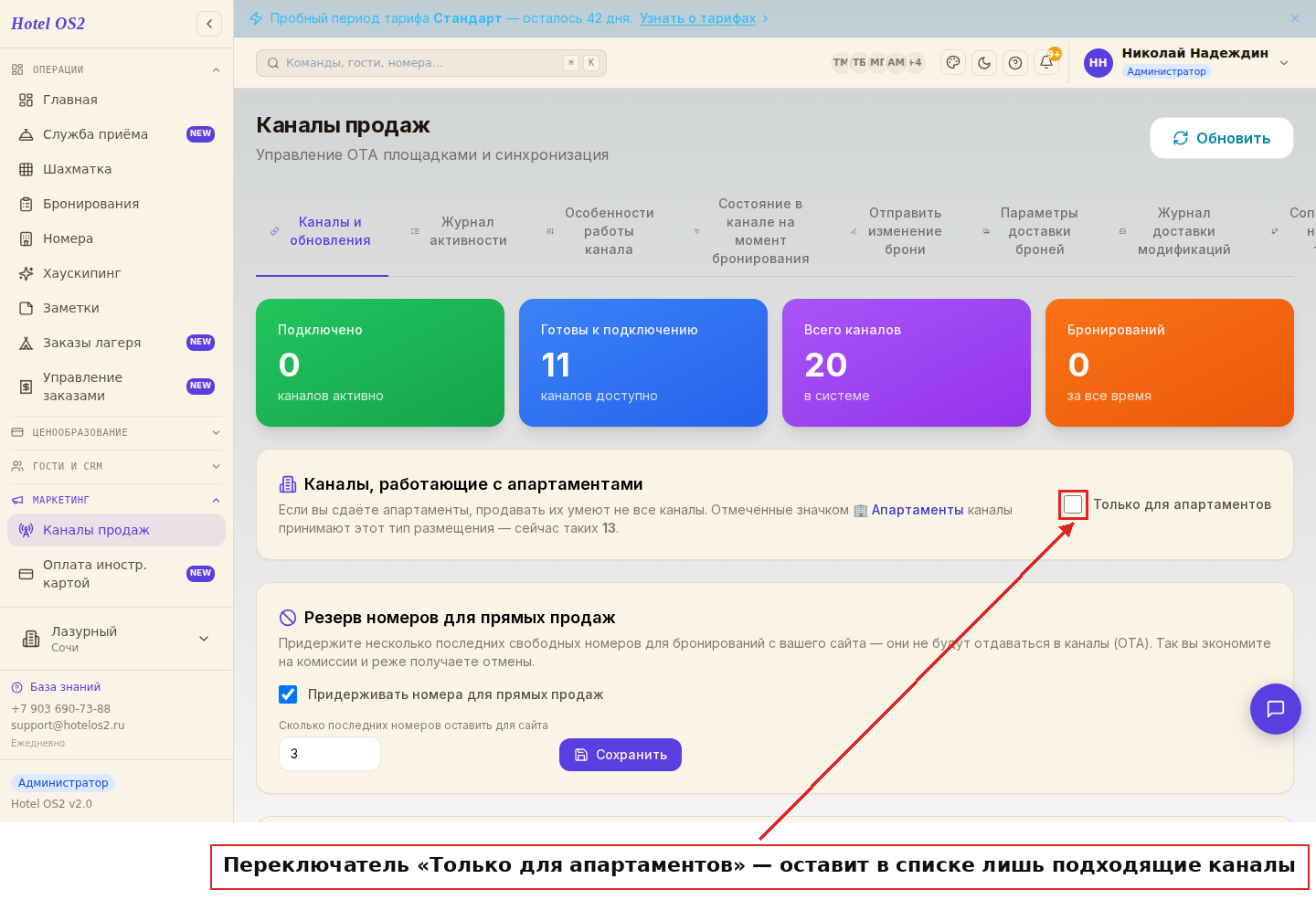The width and height of the screenshot is (1316, 911).
Task: Click the Обновить button
Action: pos(1222,138)
